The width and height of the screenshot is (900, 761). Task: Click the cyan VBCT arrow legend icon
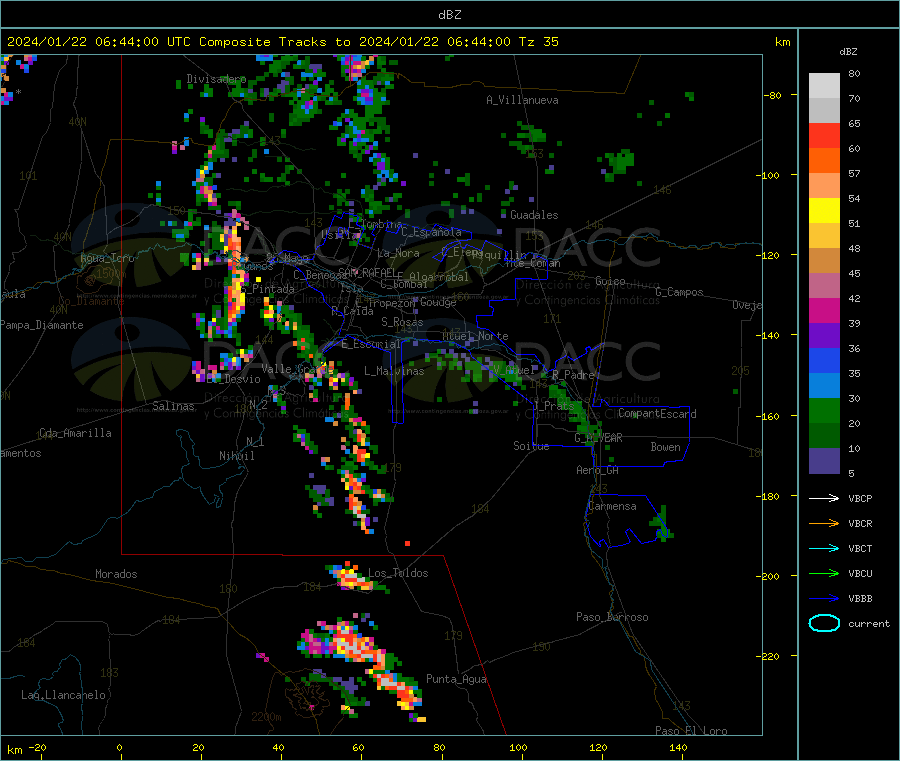(824, 549)
